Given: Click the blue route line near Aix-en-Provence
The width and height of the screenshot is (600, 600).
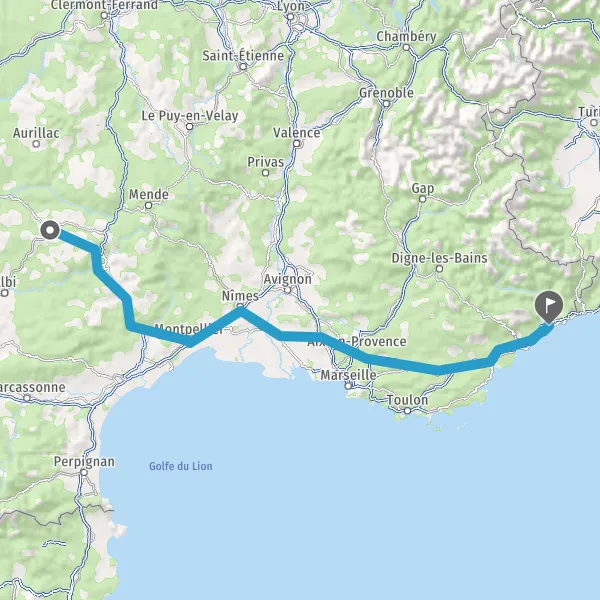Looking at the screenshot, I should tap(344, 347).
